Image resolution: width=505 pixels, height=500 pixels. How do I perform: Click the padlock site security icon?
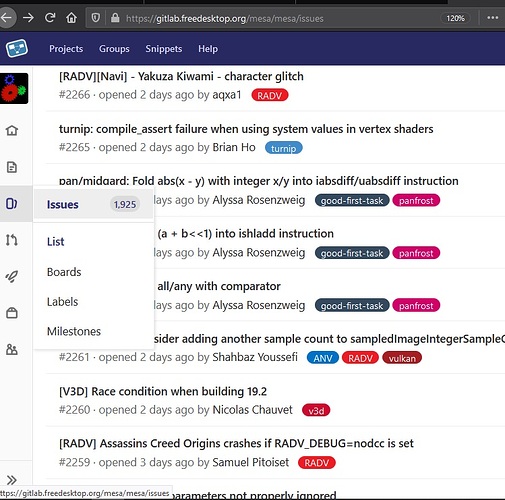coord(115,18)
